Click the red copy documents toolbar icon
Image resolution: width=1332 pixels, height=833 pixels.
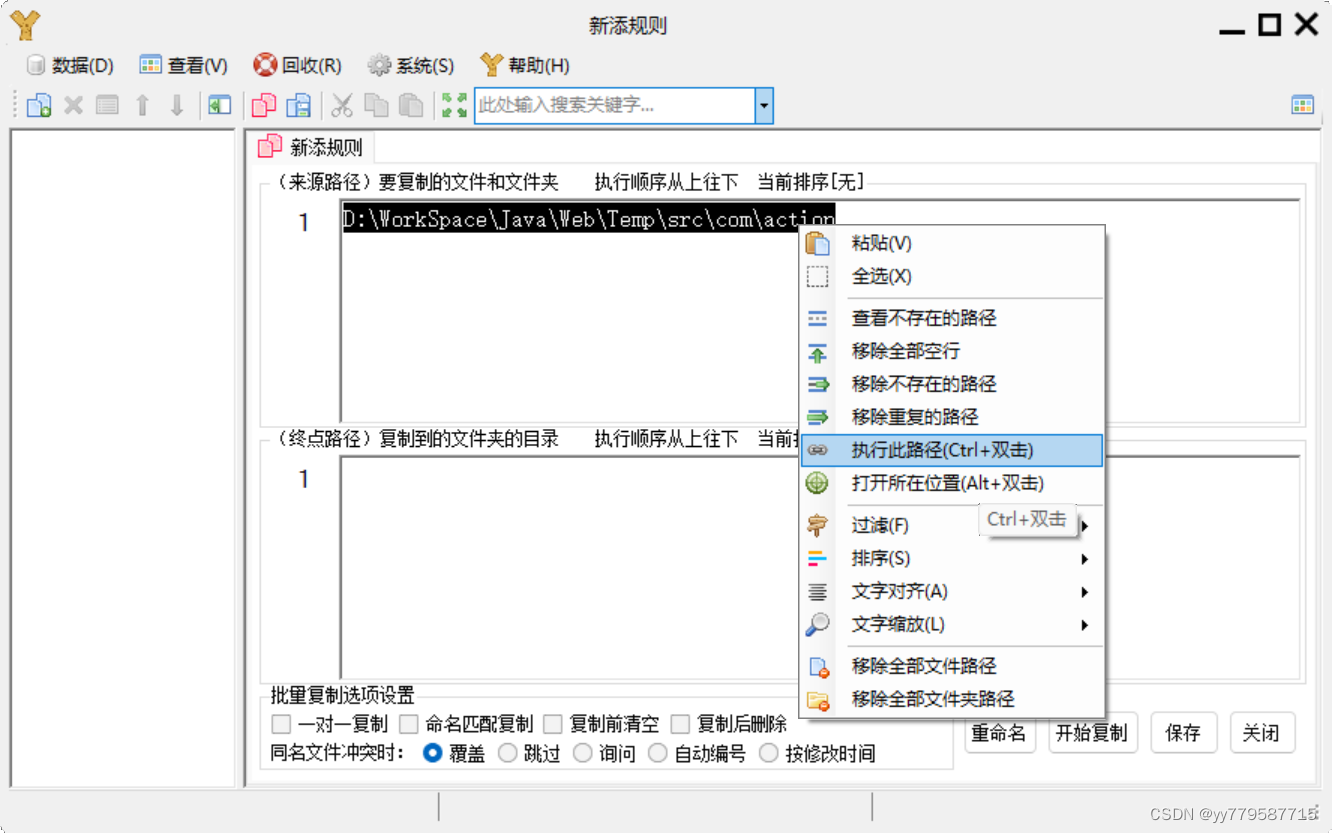point(264,105)
